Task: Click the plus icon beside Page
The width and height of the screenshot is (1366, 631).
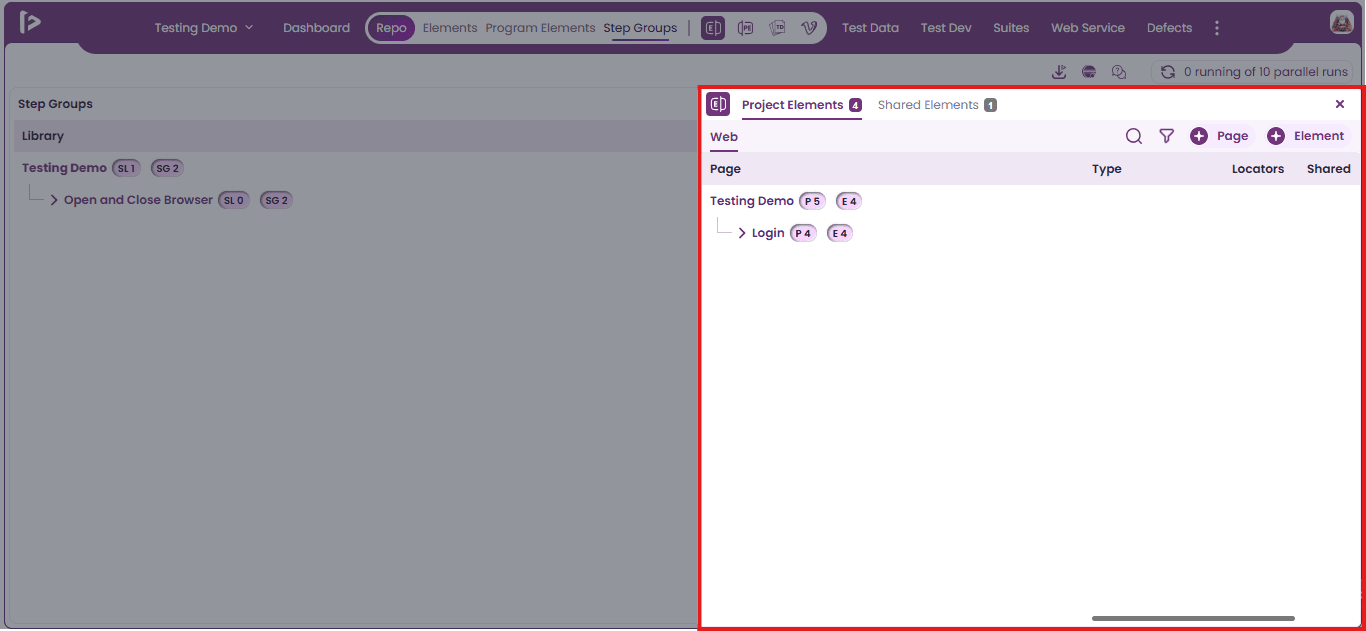Action: tap(1199, 136)
